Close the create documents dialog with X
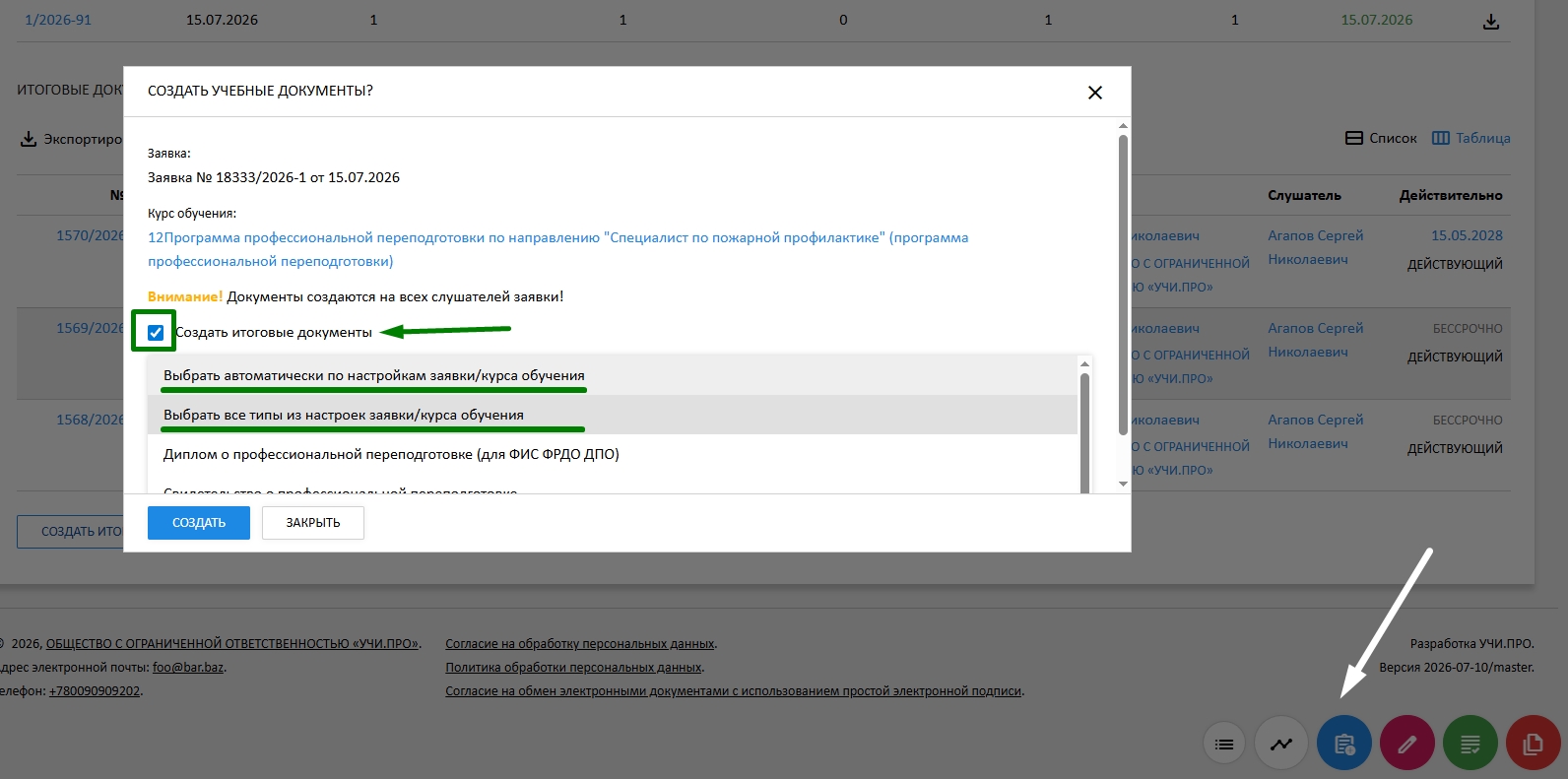The image size is (1568, 779). [1094, 93]
